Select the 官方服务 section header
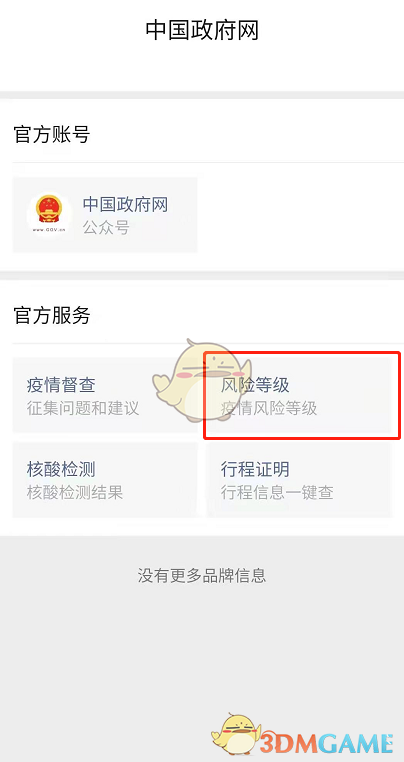 (x=52, y=315)
